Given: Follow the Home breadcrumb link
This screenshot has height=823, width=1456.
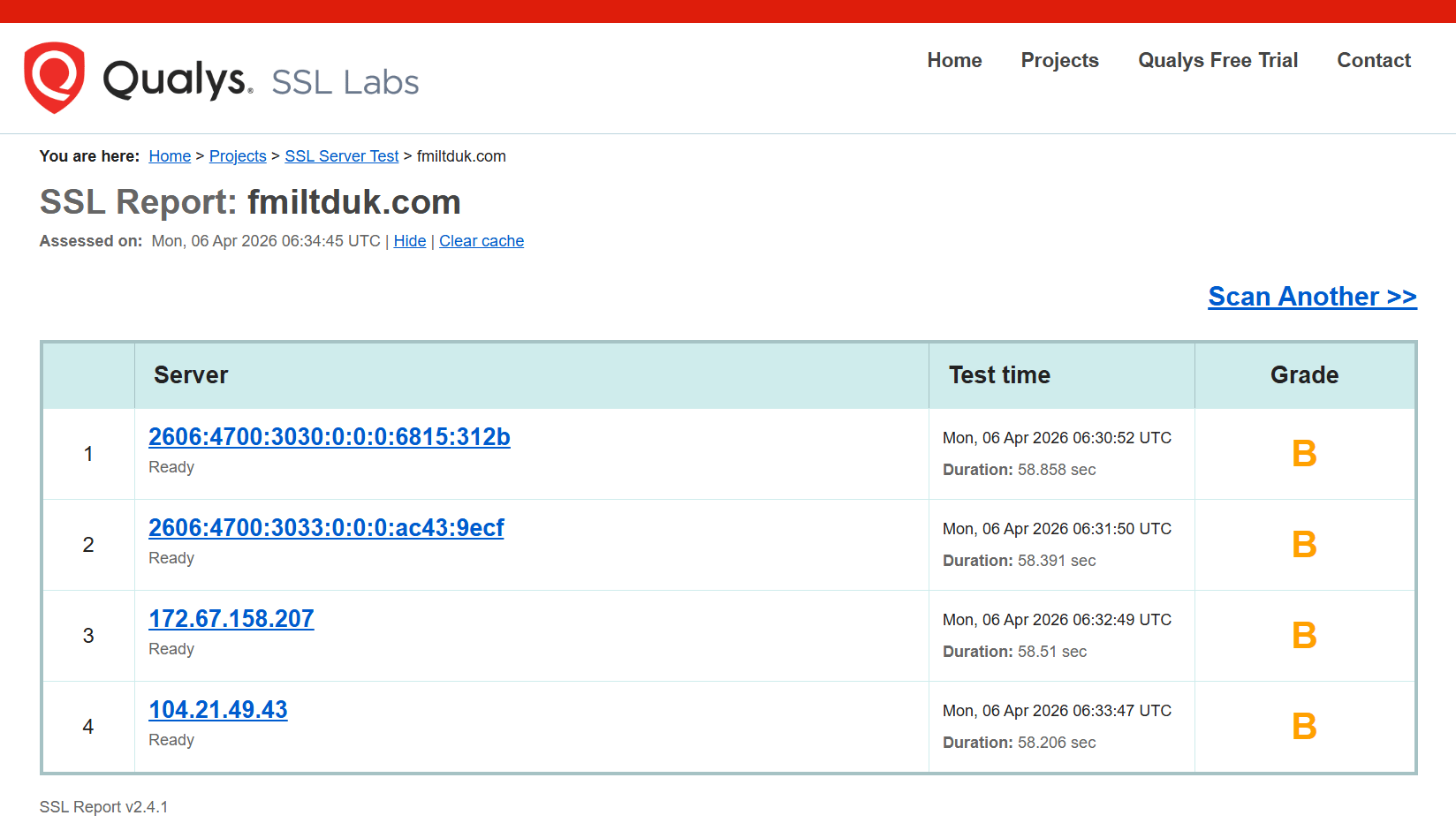Looking at the screenshot, I should pyautogui.click(x=170, y=156).
